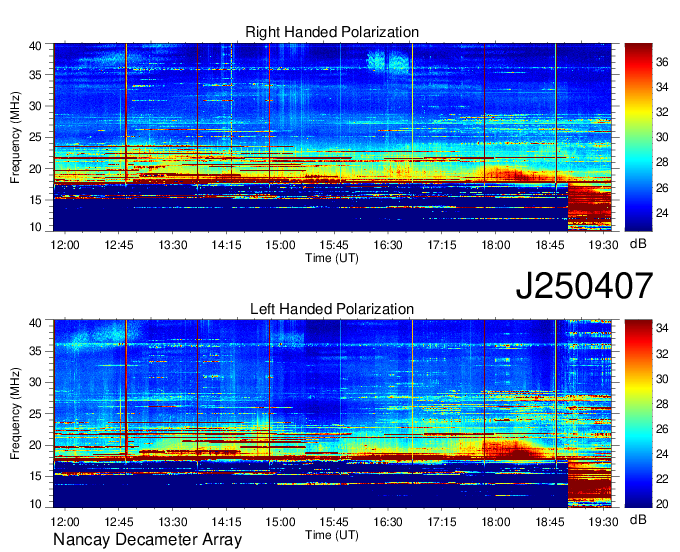Click the twin bright blobs near 16:30, Right Handed plot

(x=388, y=61)
